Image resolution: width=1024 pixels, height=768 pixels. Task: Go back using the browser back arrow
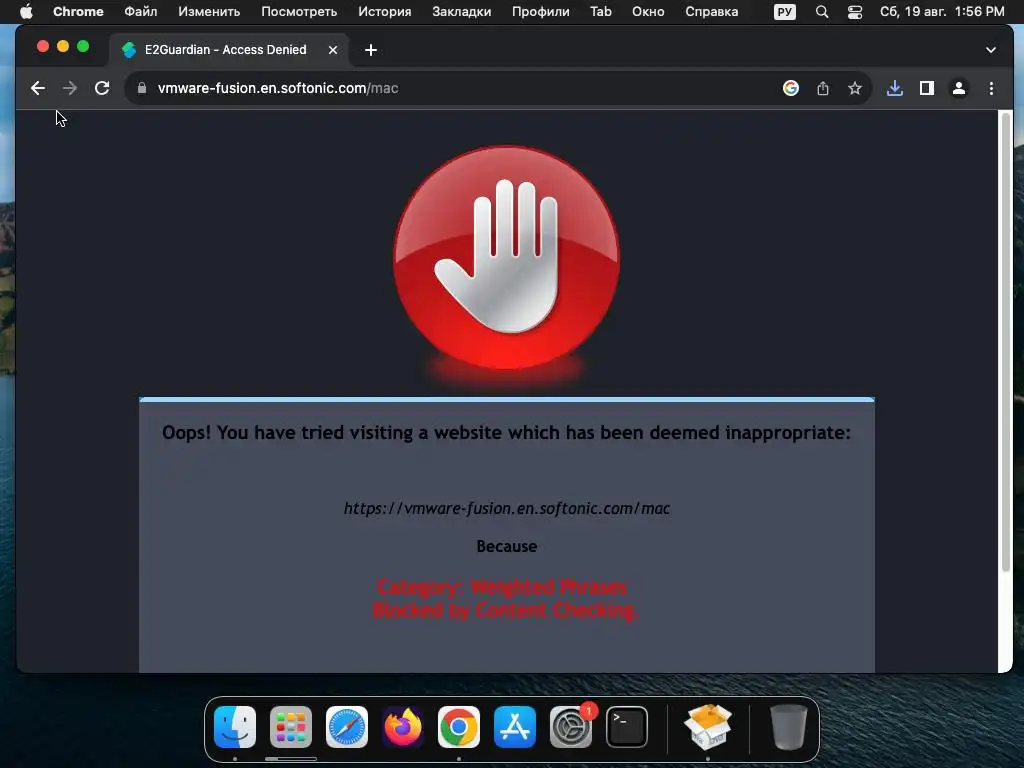click(38, 88)
